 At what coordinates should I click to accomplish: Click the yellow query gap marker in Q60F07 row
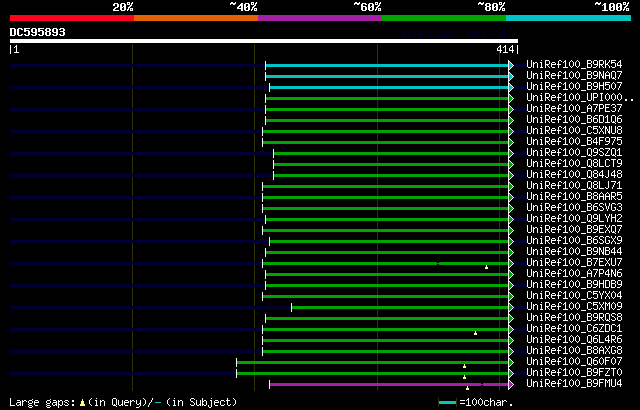click(464, 366)
